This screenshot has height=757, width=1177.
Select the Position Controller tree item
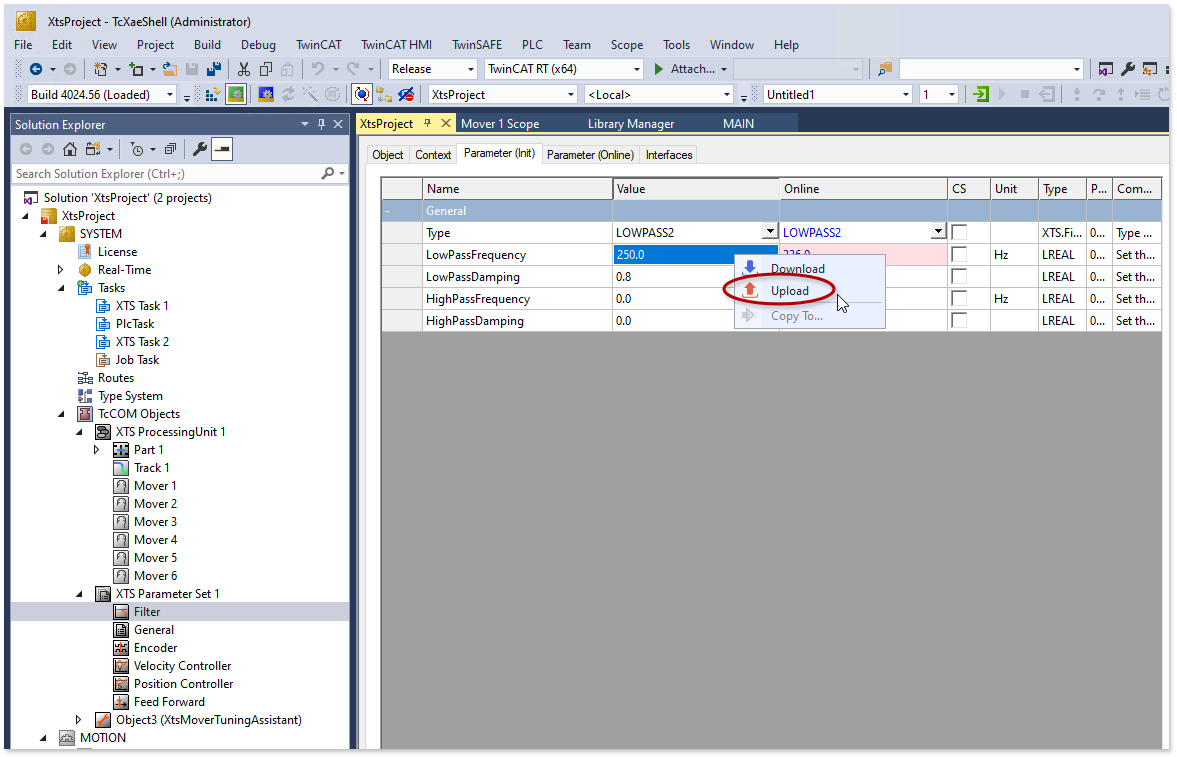(183, 684)
